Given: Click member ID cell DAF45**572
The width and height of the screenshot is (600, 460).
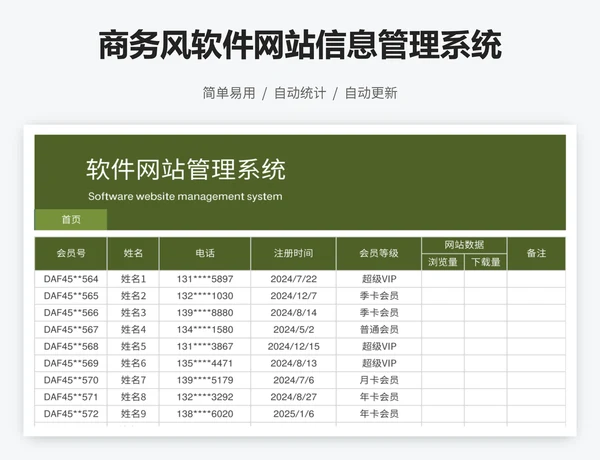Looking at the screenshot, I should (x=71, y=414).
